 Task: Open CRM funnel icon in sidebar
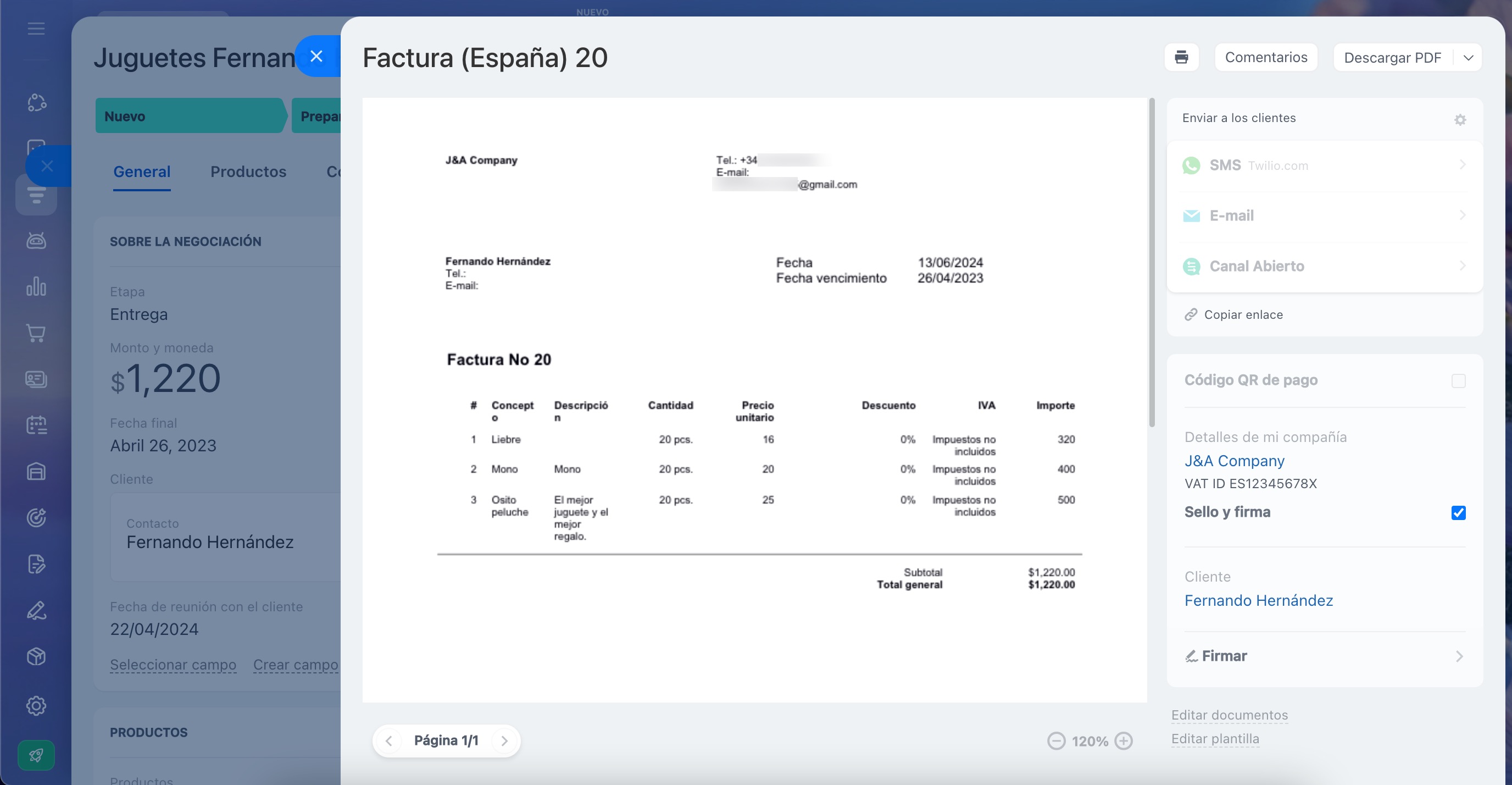click(36, 195)
